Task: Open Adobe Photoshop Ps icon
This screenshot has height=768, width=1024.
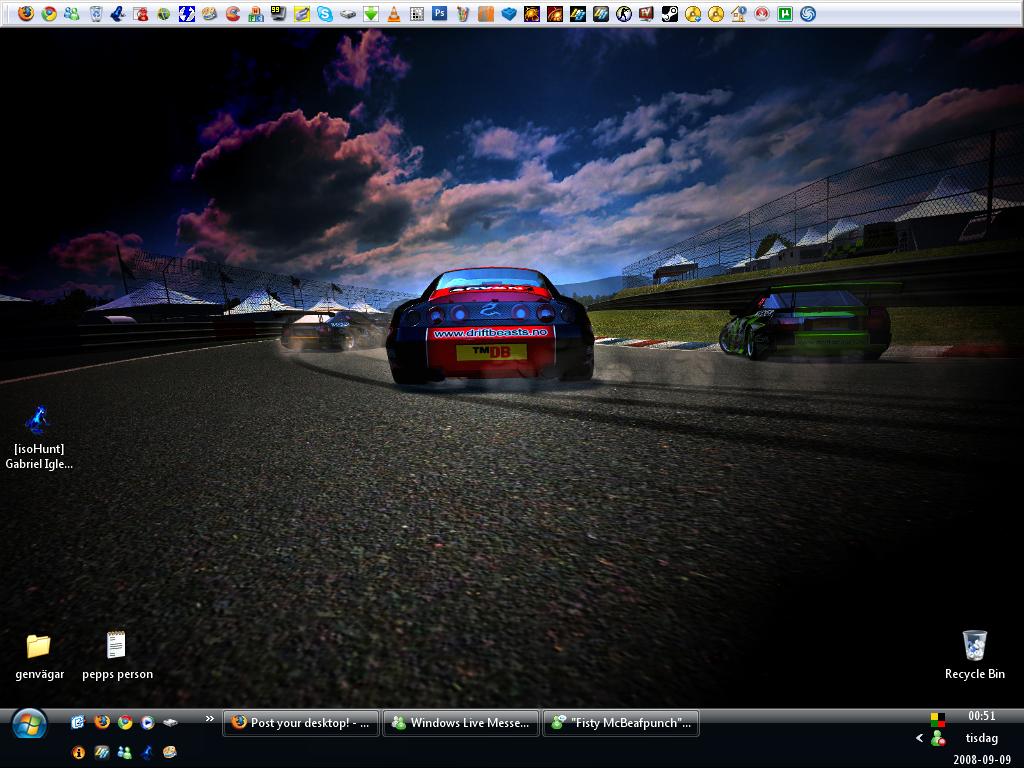Action: click(440, 13)
